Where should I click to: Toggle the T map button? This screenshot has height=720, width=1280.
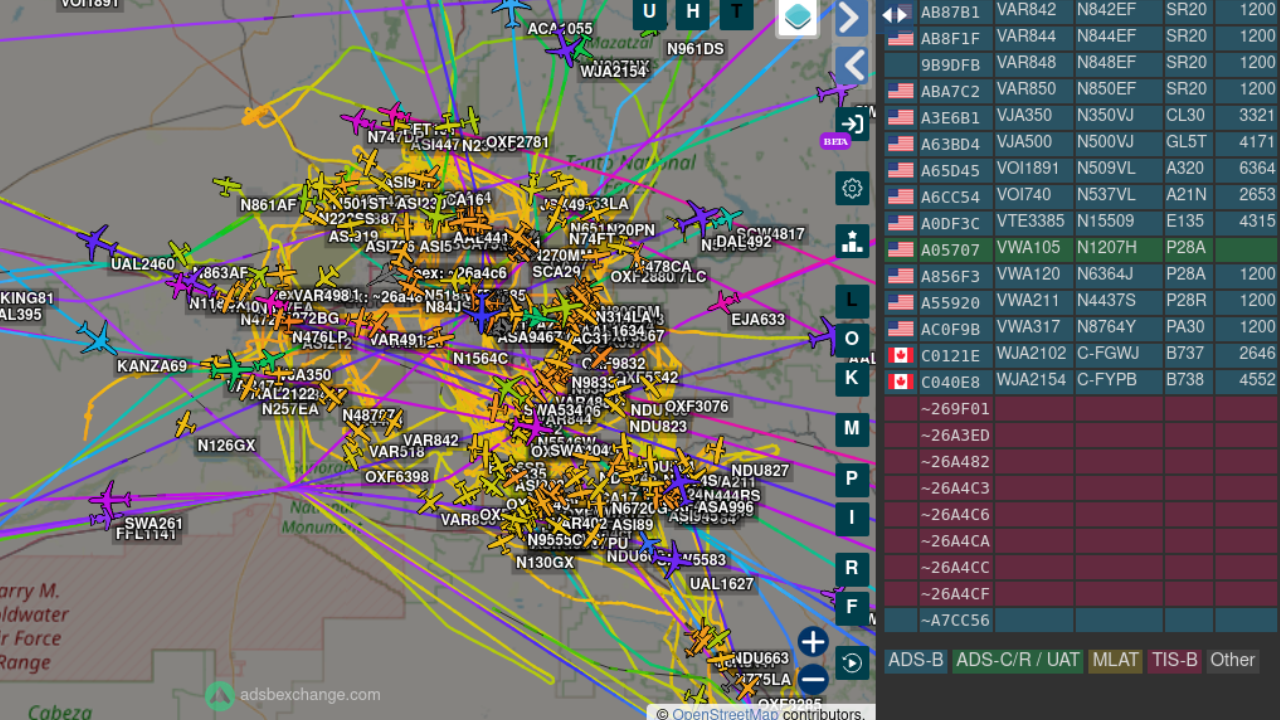(x=737, y=12)
